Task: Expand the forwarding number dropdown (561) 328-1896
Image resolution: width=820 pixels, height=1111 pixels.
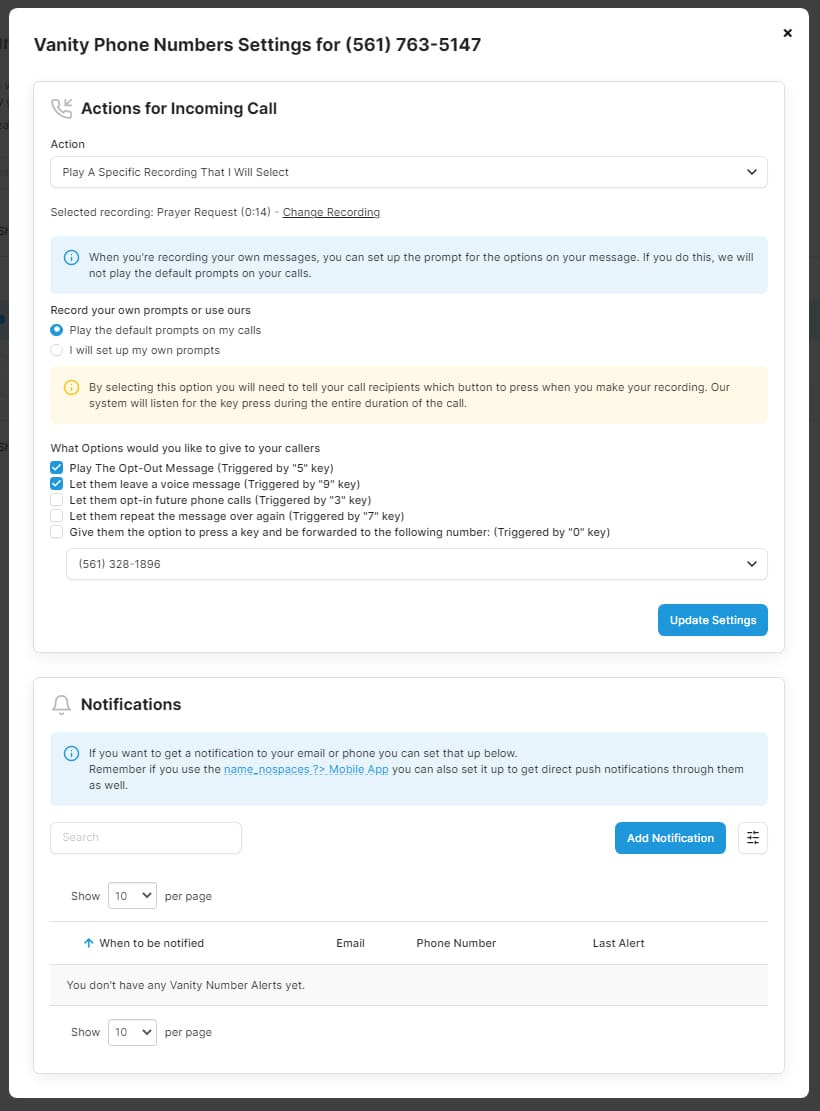Action: [x=416, y=564]
